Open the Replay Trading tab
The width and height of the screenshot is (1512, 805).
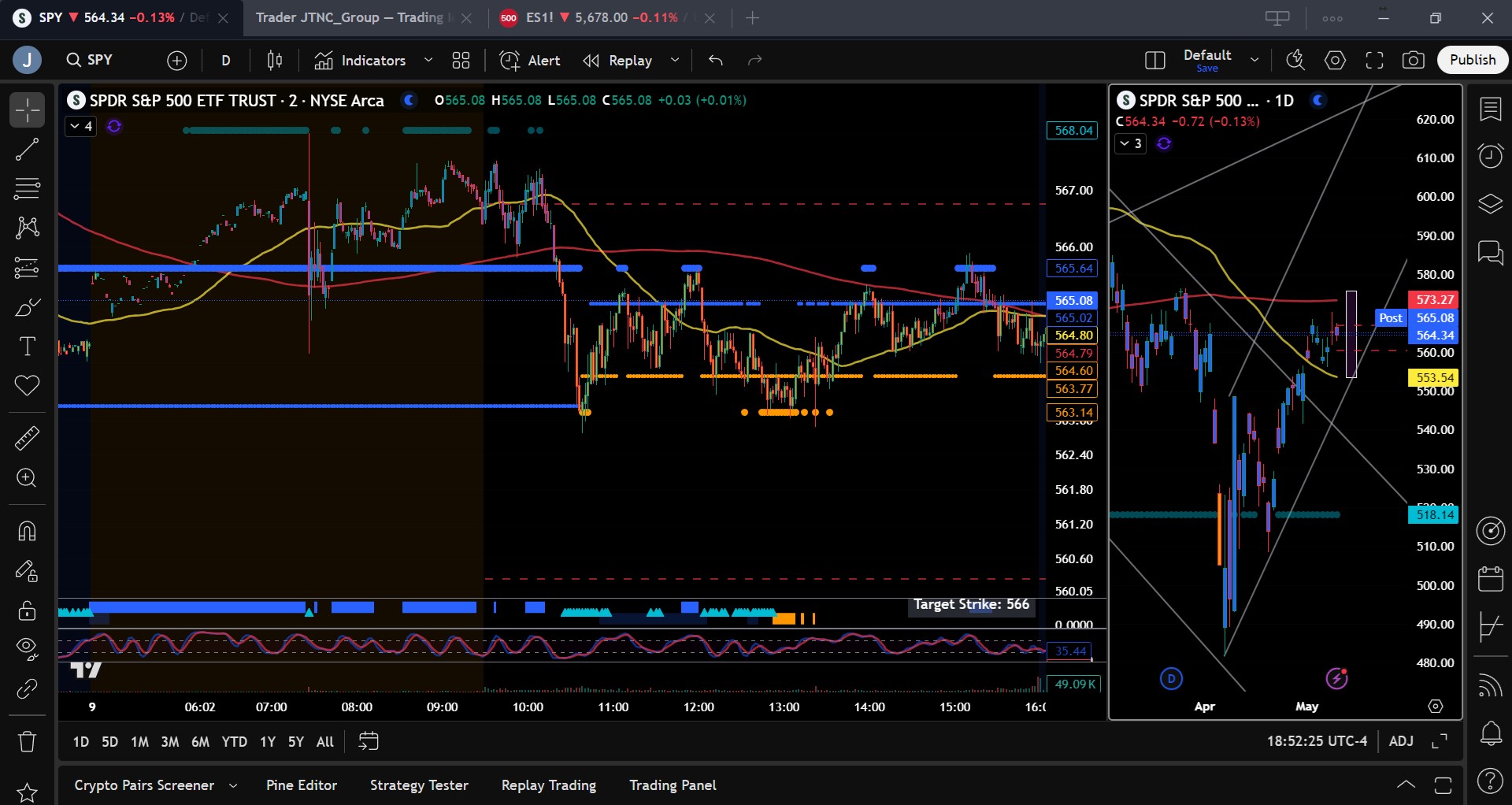click(x=549, y=785)
